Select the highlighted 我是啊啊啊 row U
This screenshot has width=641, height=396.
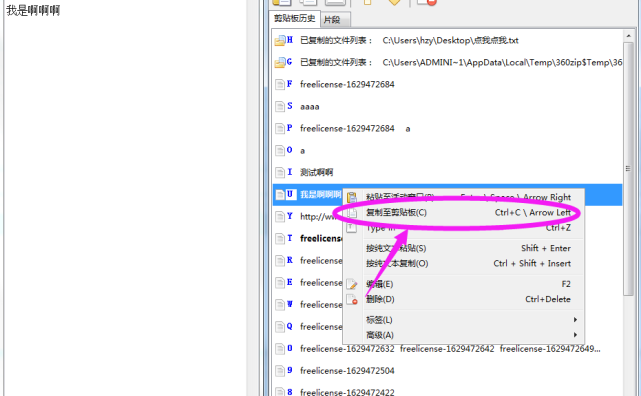coord(307,195)
